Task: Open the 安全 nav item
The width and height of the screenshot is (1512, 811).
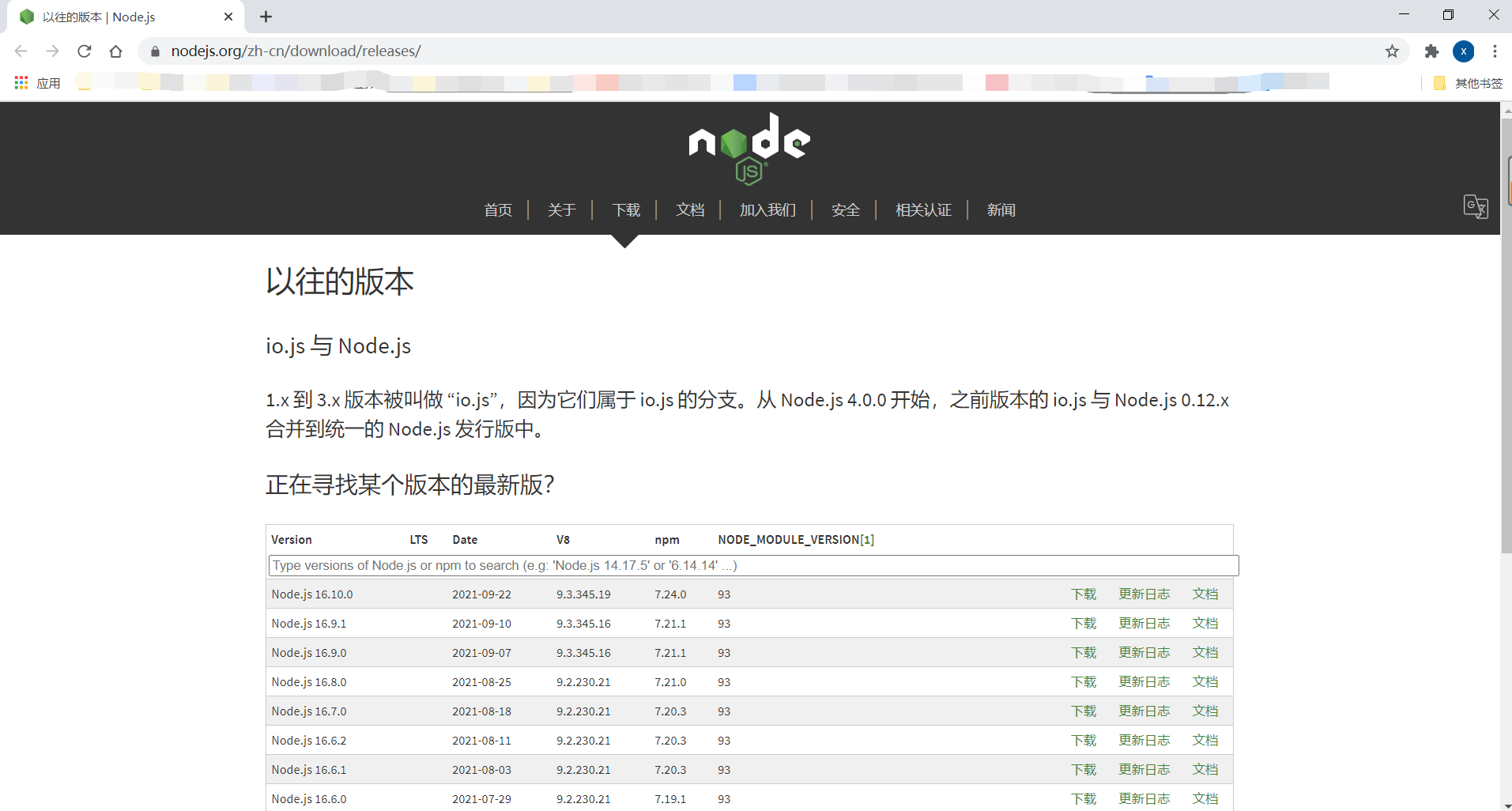Action: (846, 210)
